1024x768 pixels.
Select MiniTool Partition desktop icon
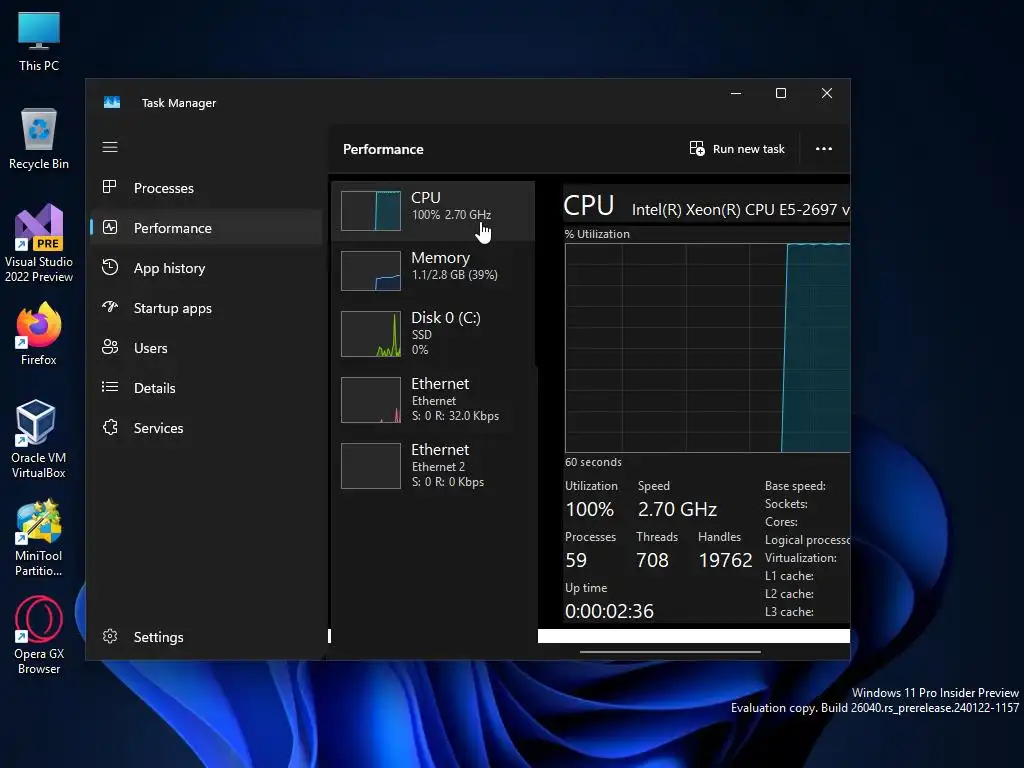point(39,537)
